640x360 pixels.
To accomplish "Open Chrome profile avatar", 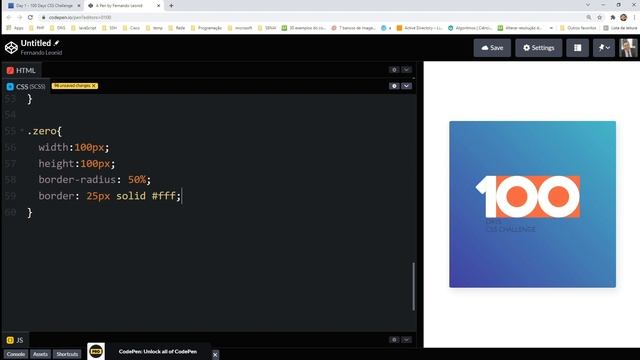I will pyautogui.click(x=623, y=17).
